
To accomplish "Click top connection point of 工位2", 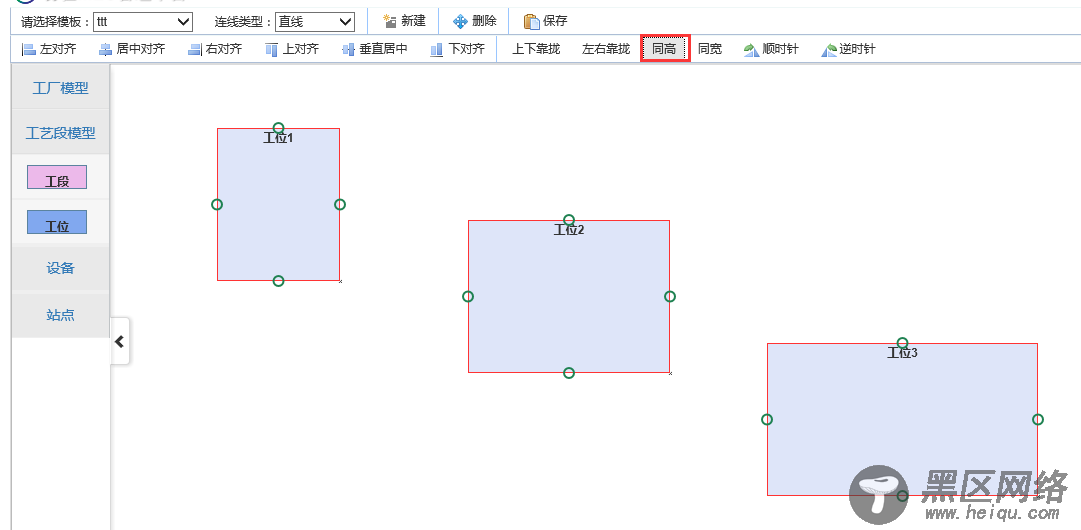I will tap(569, 220).
